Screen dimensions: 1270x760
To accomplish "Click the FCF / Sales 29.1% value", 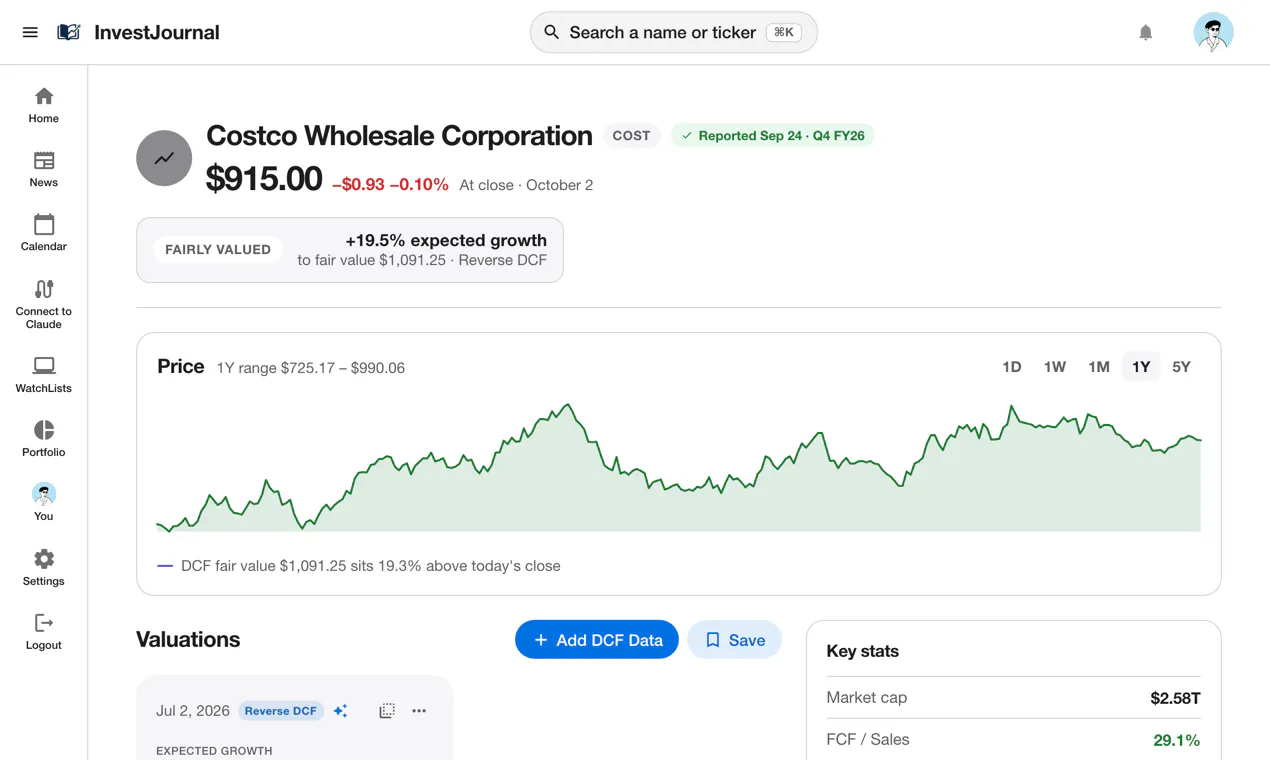I will pyautogui.click(x=1176, y=740).
